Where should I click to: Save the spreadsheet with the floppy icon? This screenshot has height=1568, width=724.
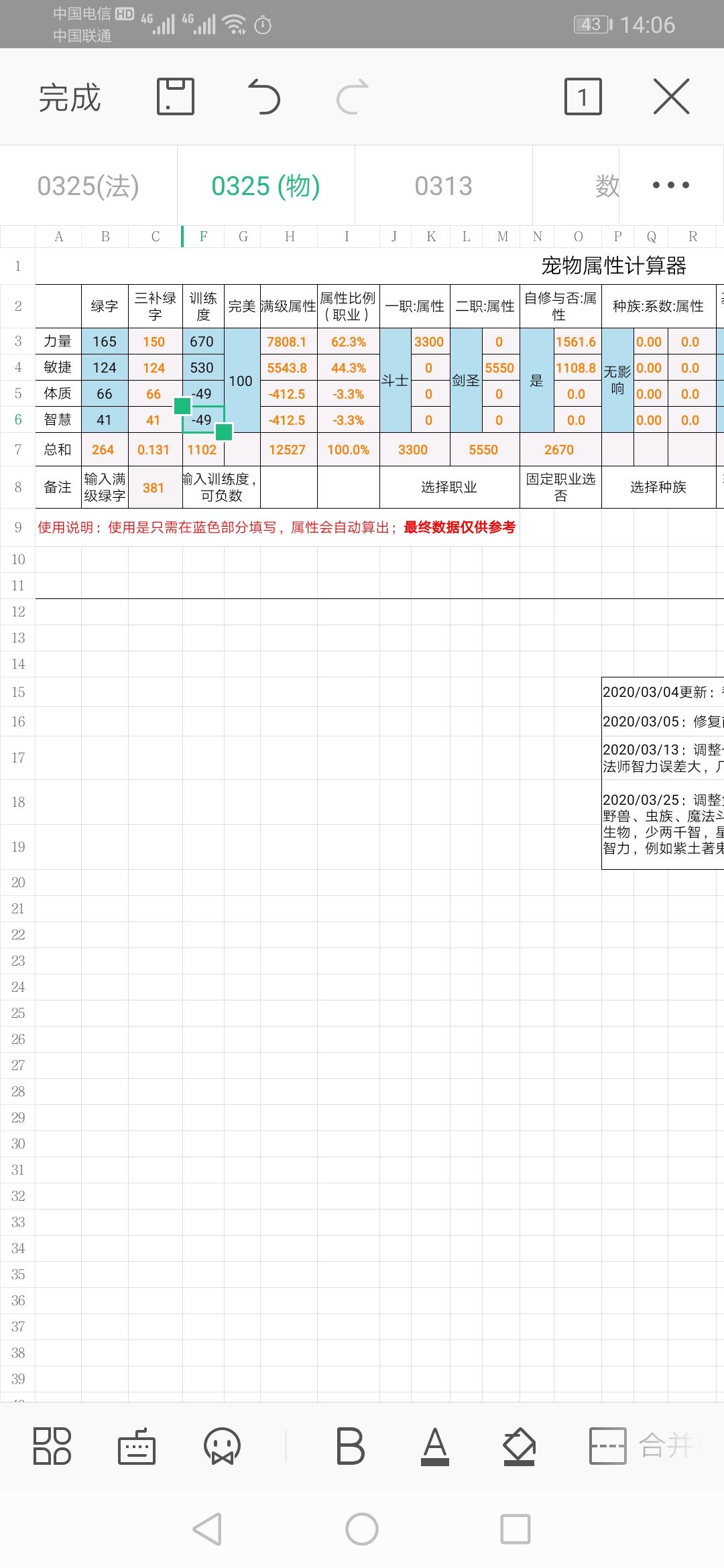tap(176, 96)
